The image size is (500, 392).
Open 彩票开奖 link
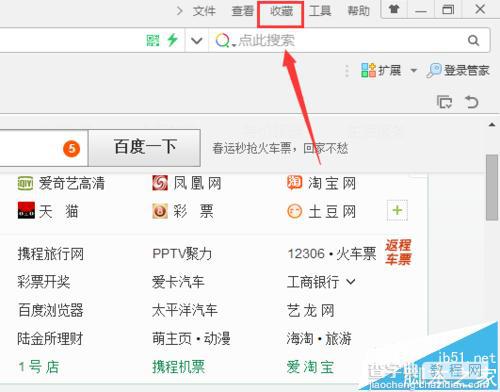[44, 282]
